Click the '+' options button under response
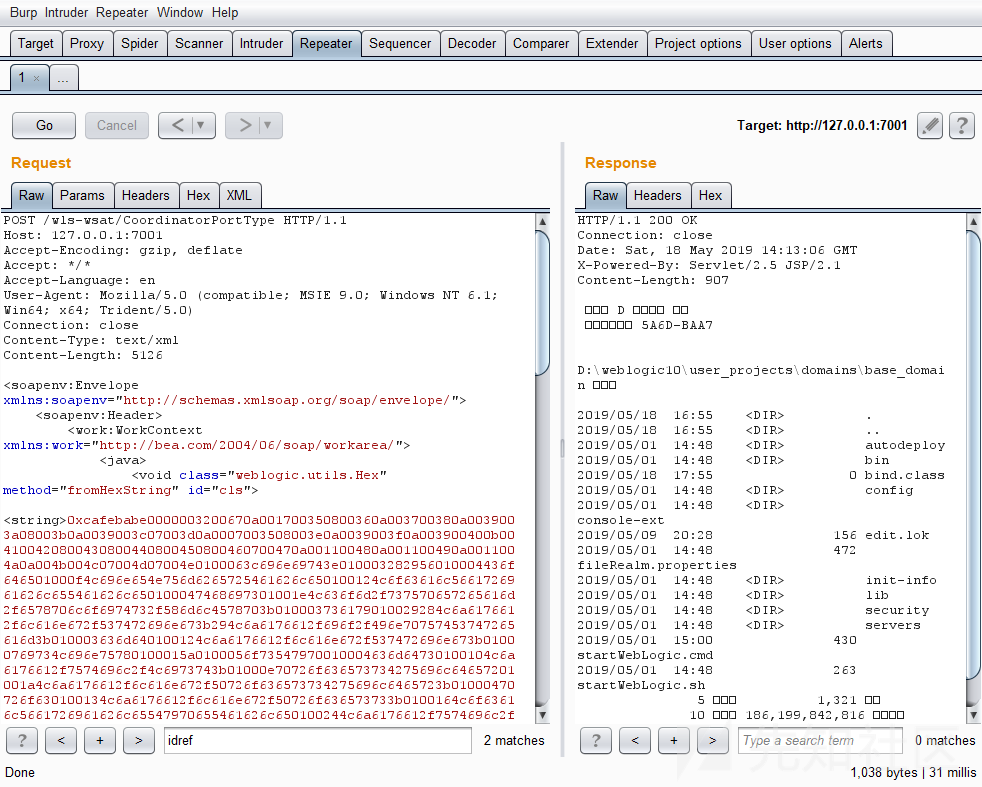 tap(673, 741)
